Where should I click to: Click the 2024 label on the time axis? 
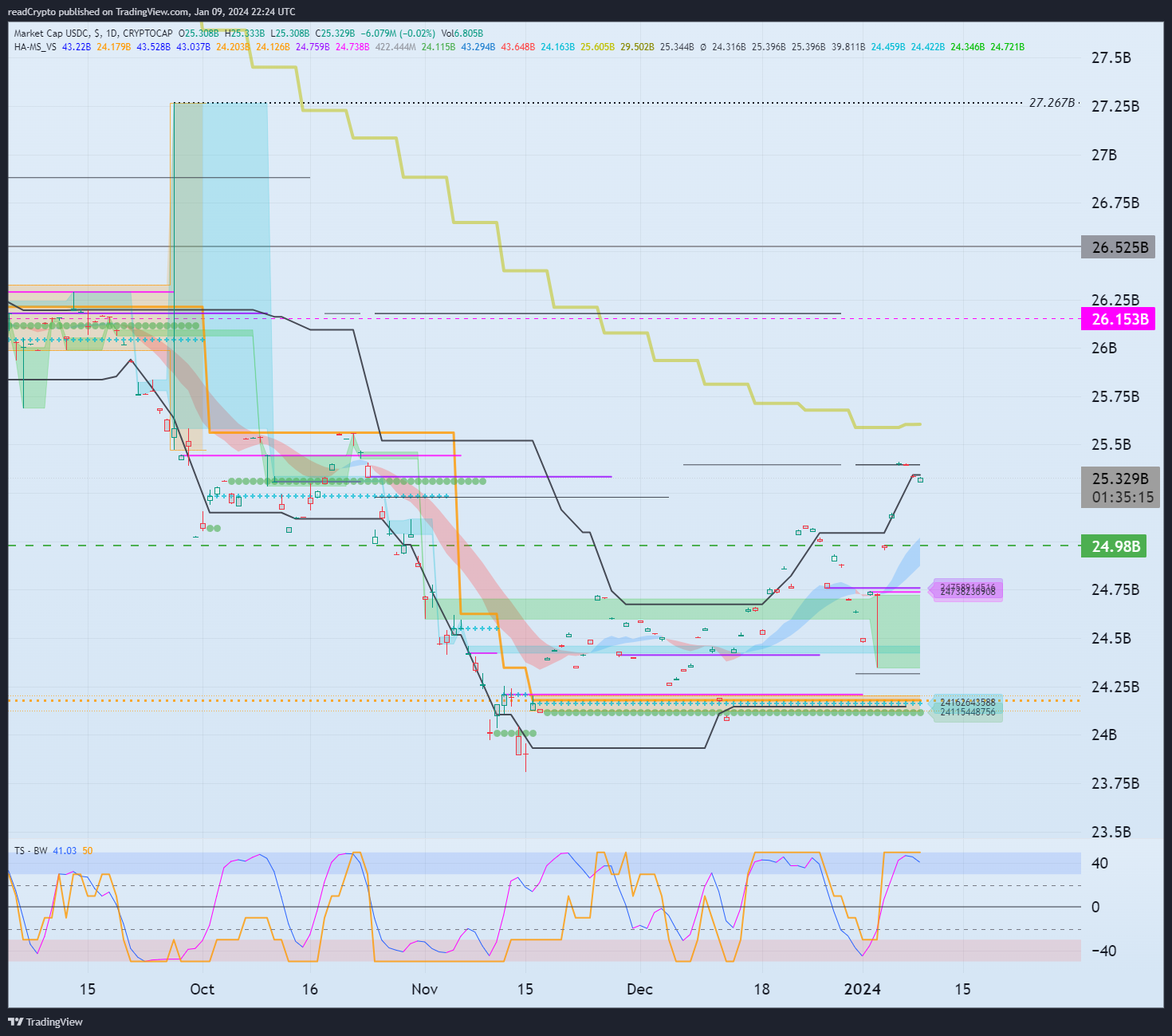[862, 989]
